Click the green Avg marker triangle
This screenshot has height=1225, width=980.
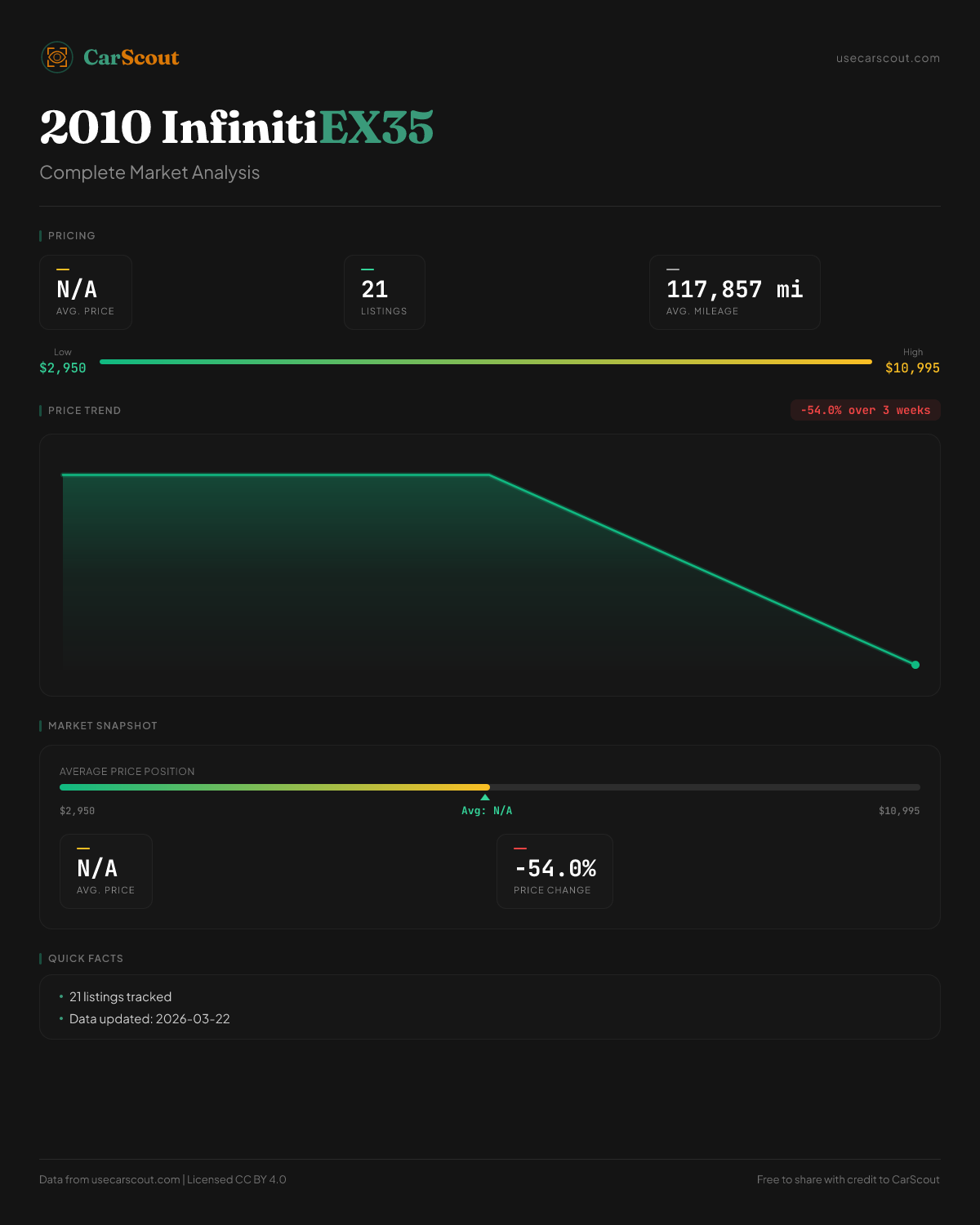tap(485, 797)
